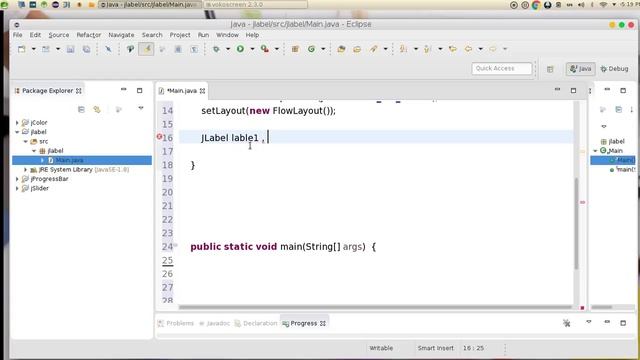Open the Problems tab
This screenshot has width=640, height=360.
(x=176, y=323)
